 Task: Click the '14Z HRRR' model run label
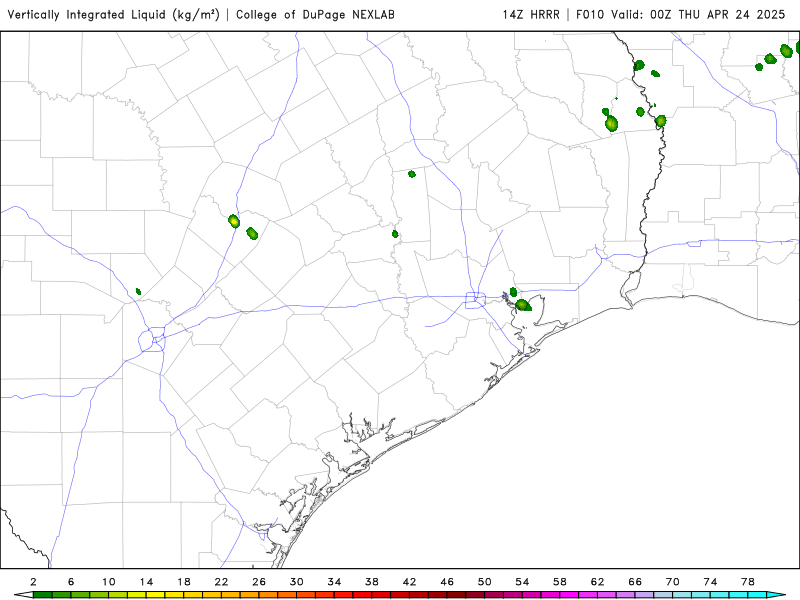pyautogui.click(x=531, y=14)
